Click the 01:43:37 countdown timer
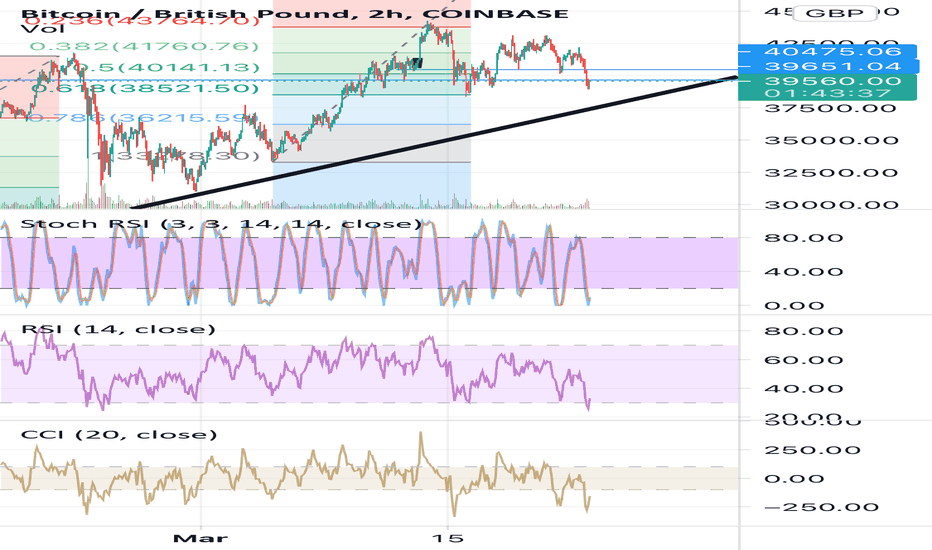This screenshot has height=550, width=932. [x=827, y=93]
